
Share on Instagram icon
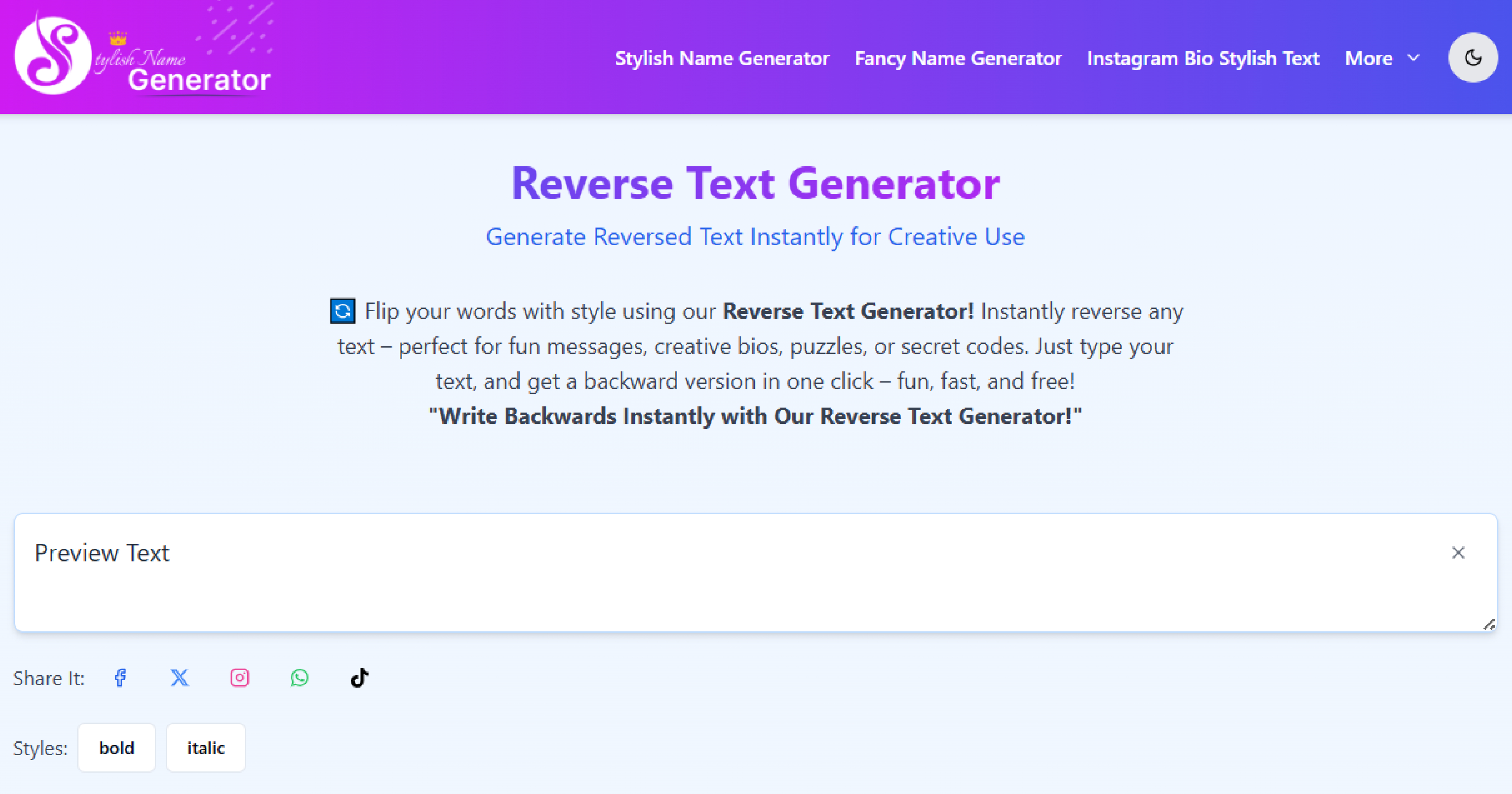click(x=239, y=678)
